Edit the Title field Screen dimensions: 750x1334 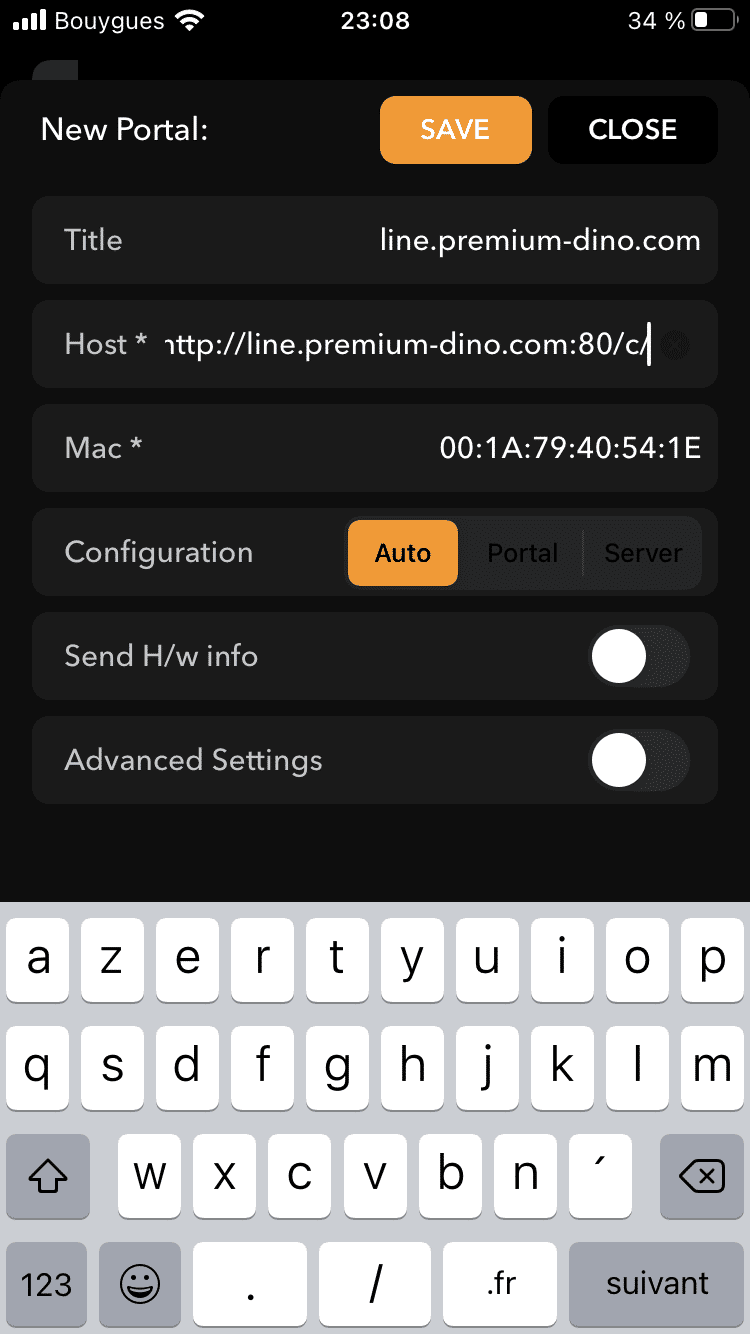pos(375,240)
